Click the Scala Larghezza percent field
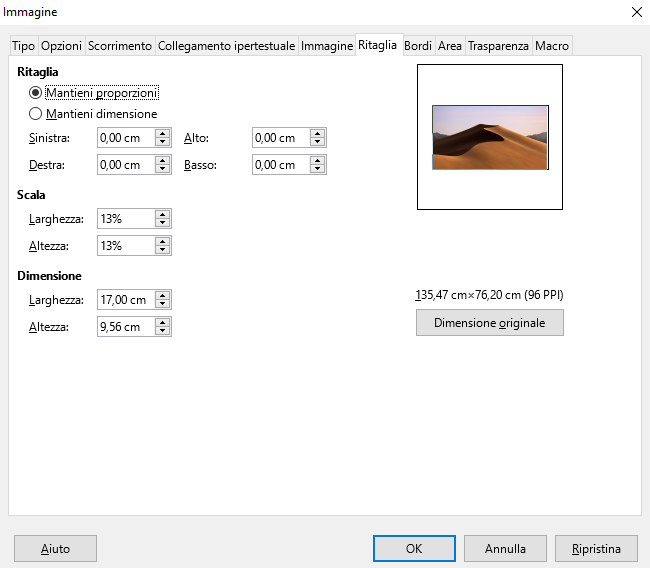650x568 pixels. (x=126, y=218)
